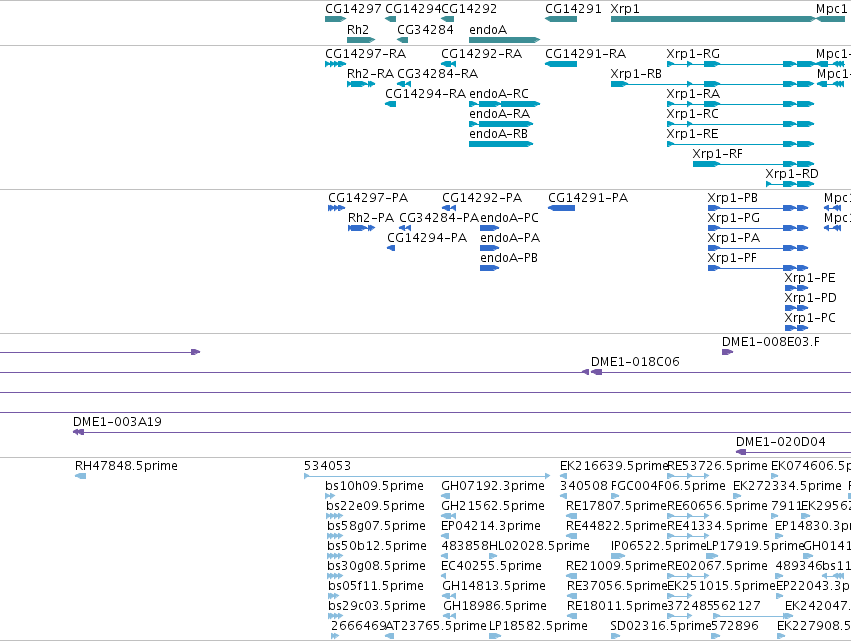
Task: Open BAC clone DME1-008E03.F label
Action: (771, 342)
